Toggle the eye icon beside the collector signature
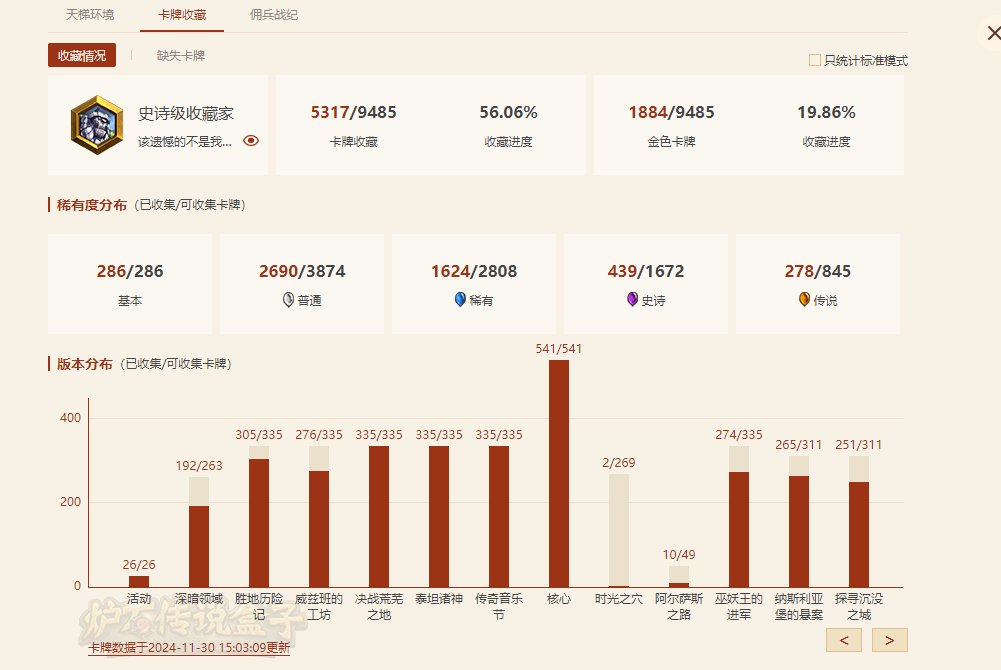Screen dimensions: 1001x670 [x=251, y=141]
